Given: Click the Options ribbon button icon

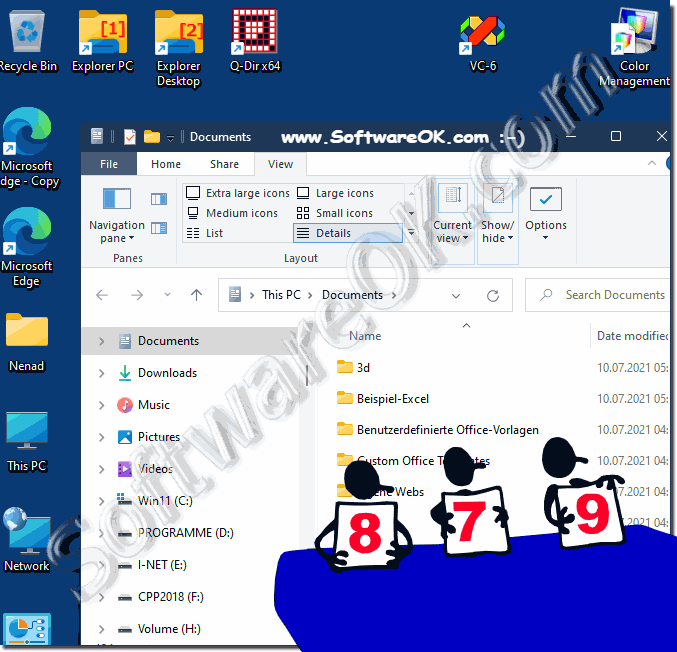Looking at the screenshot, I should [x=546, y=199].
